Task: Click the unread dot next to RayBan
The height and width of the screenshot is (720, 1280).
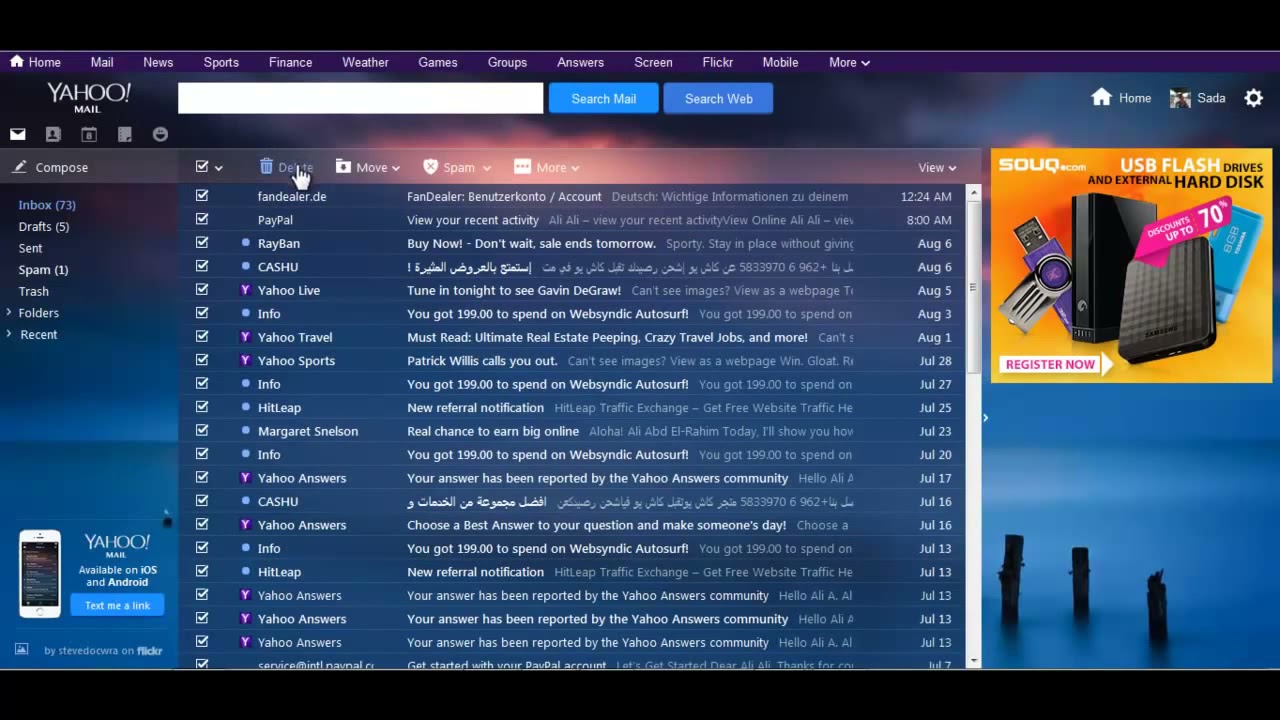Action: point(245,243)
